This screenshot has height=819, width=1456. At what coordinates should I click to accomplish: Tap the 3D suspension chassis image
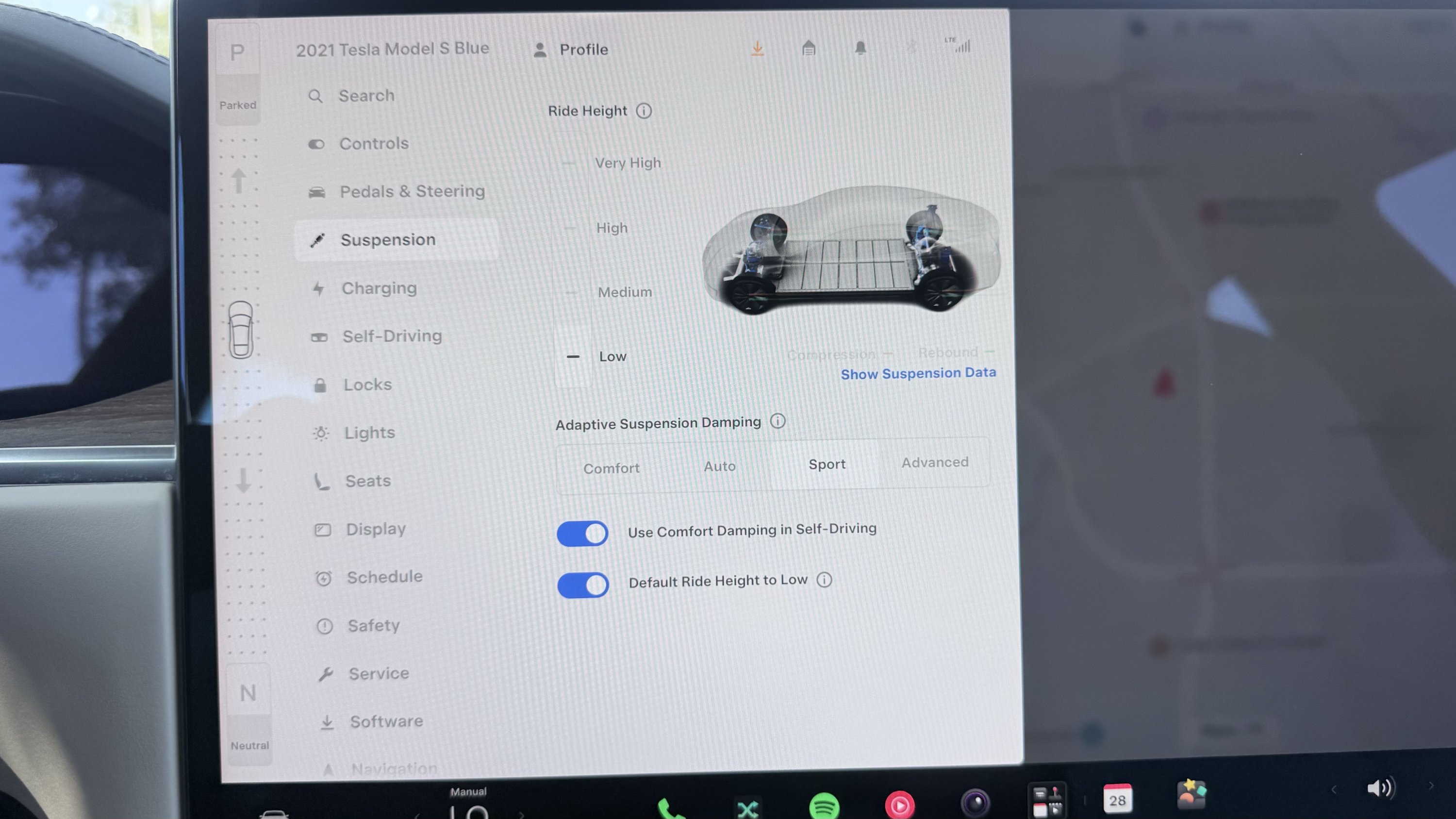pyautogui.click(x=851, y=251)
